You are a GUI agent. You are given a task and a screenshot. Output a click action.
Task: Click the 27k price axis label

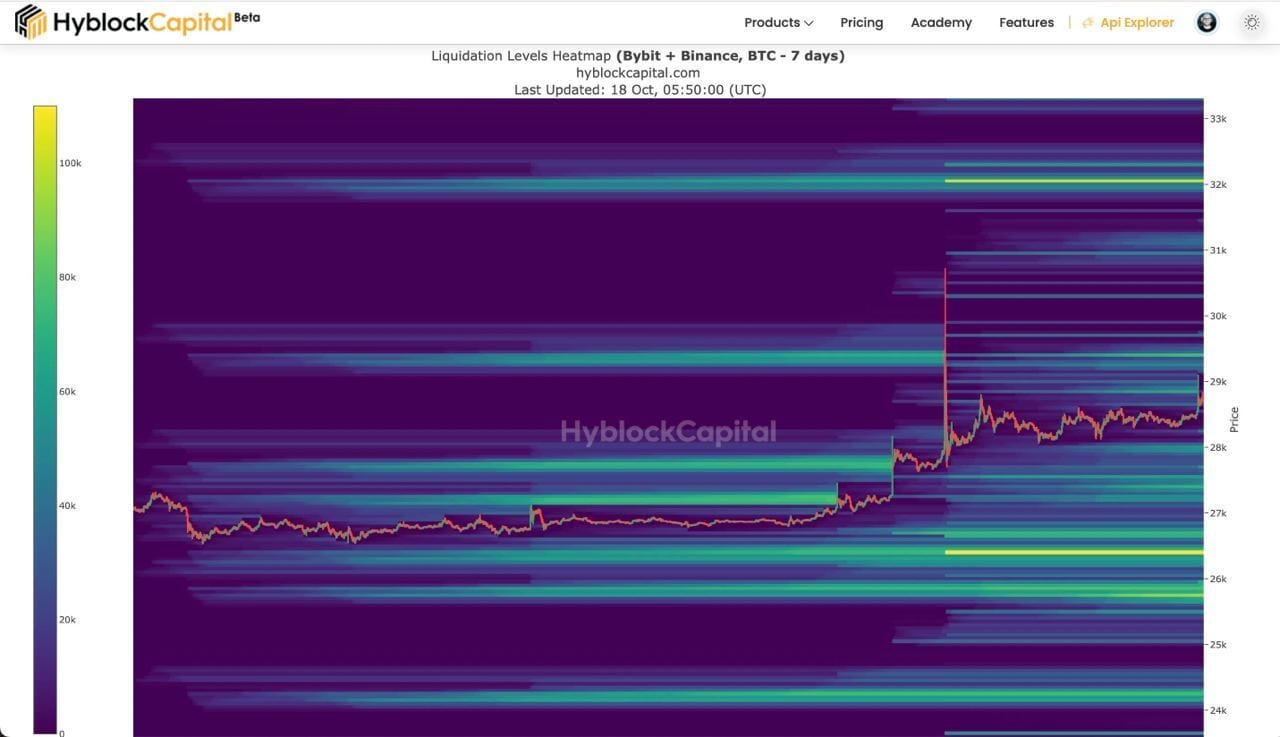click(1218, 513)
